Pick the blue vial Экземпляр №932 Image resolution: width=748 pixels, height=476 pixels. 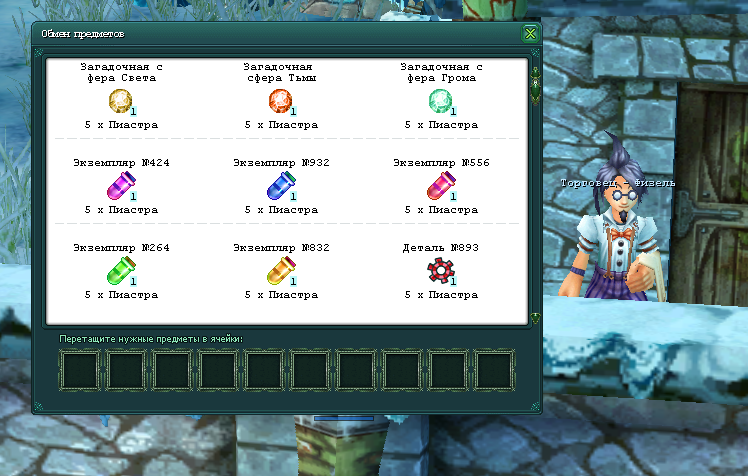point(281,186)
